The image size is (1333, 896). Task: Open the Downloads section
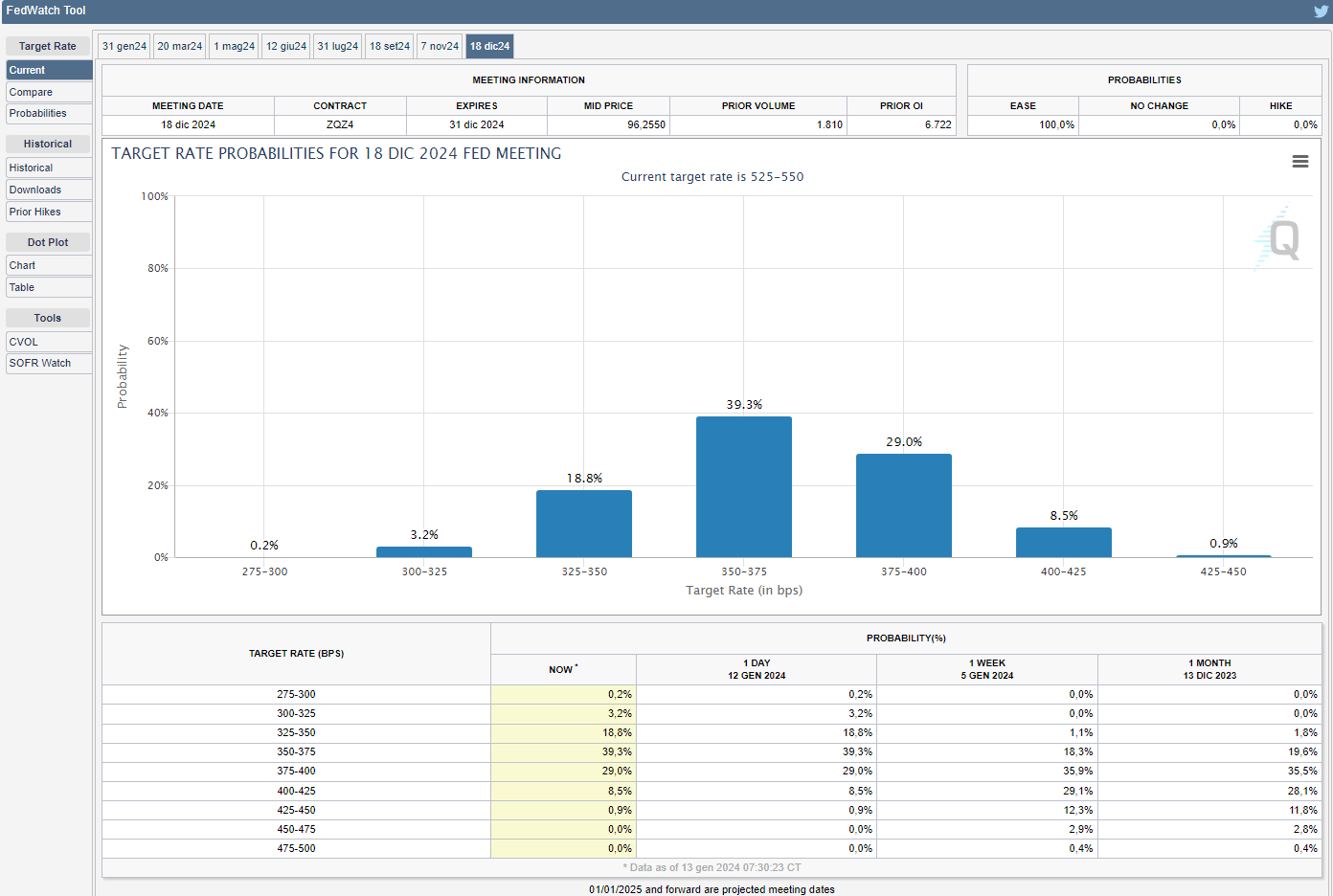tap(49, 190)
